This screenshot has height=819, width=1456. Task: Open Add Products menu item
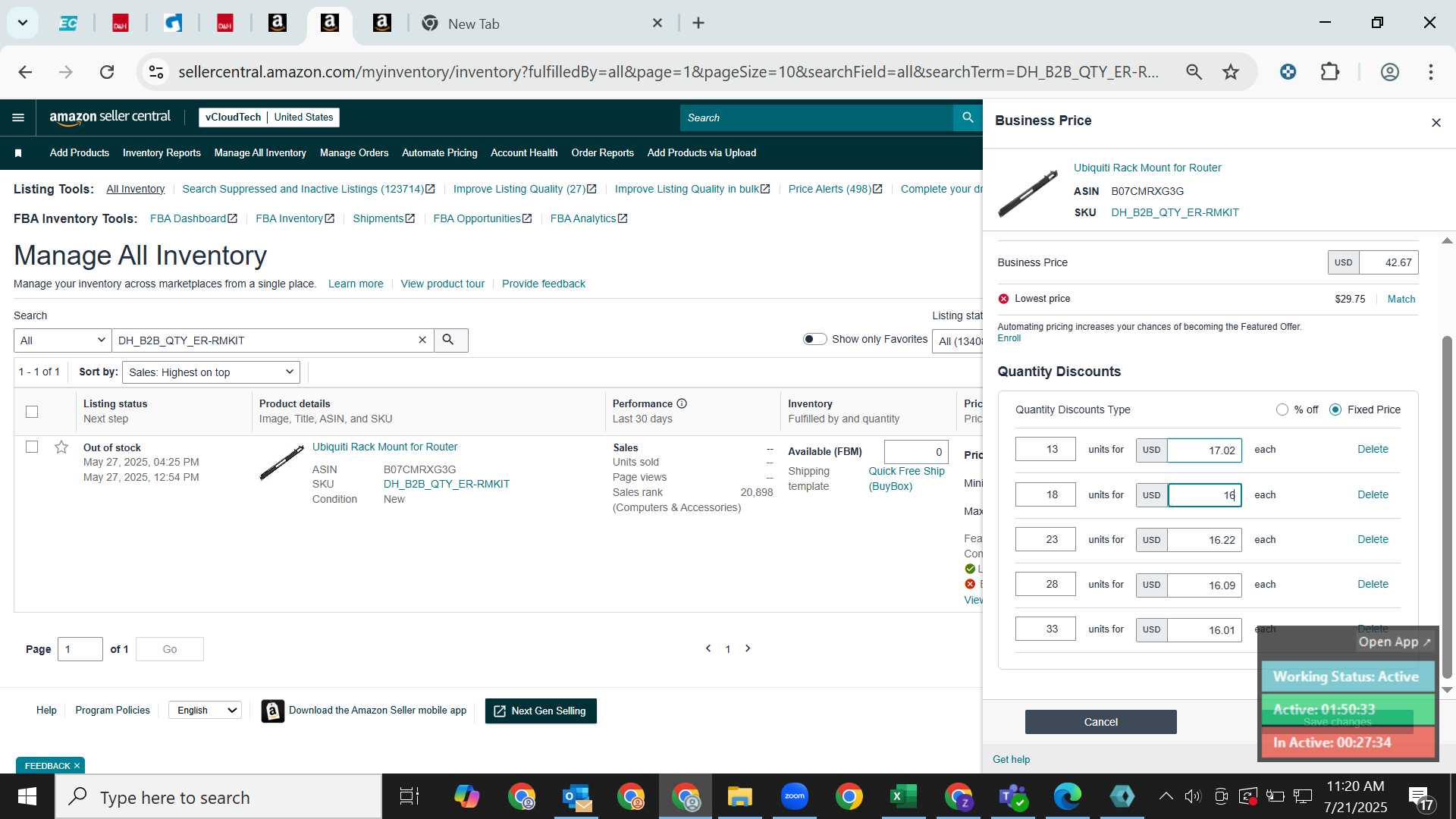80,153
